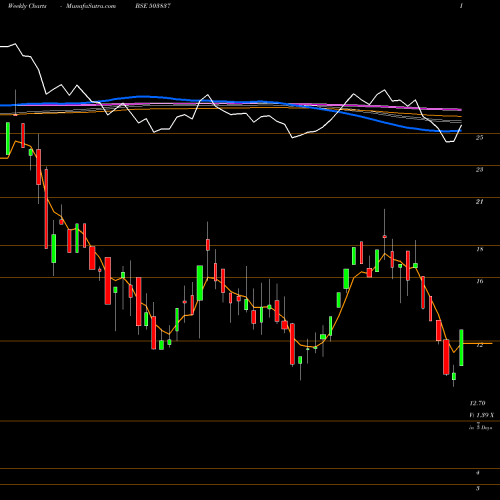
Task: Click the 'MunafaSutra.com' site label
Action: click(91, 6)
